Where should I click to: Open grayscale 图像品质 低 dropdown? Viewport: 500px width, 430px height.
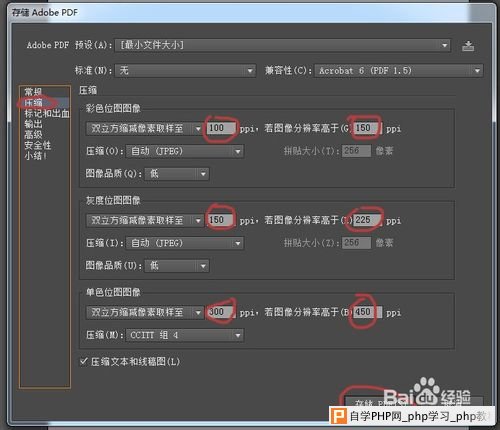pyautogui.click(x=177, y=266)
